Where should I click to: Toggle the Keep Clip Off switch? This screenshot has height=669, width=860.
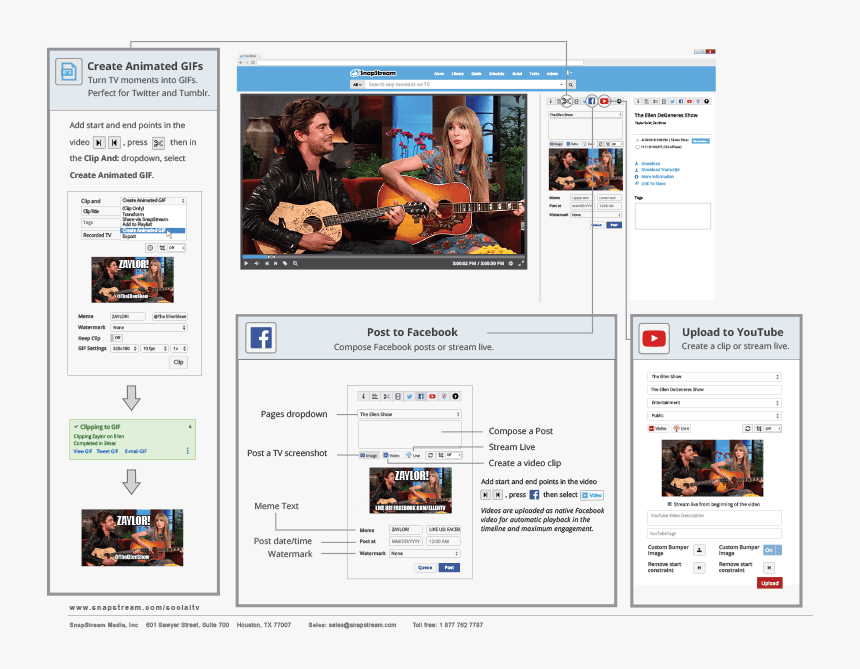click(x=116, y=338)
